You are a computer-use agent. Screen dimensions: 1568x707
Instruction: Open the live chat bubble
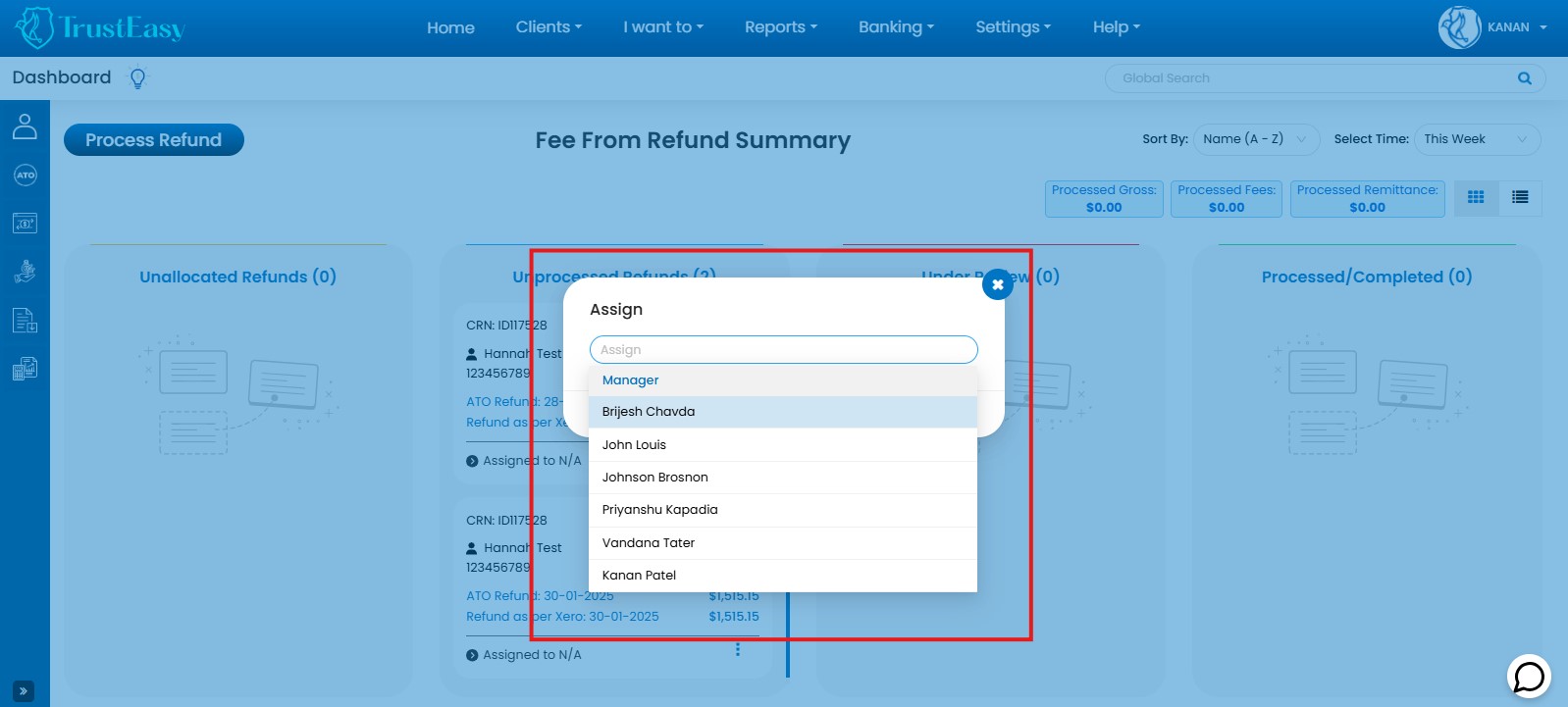1528,676
